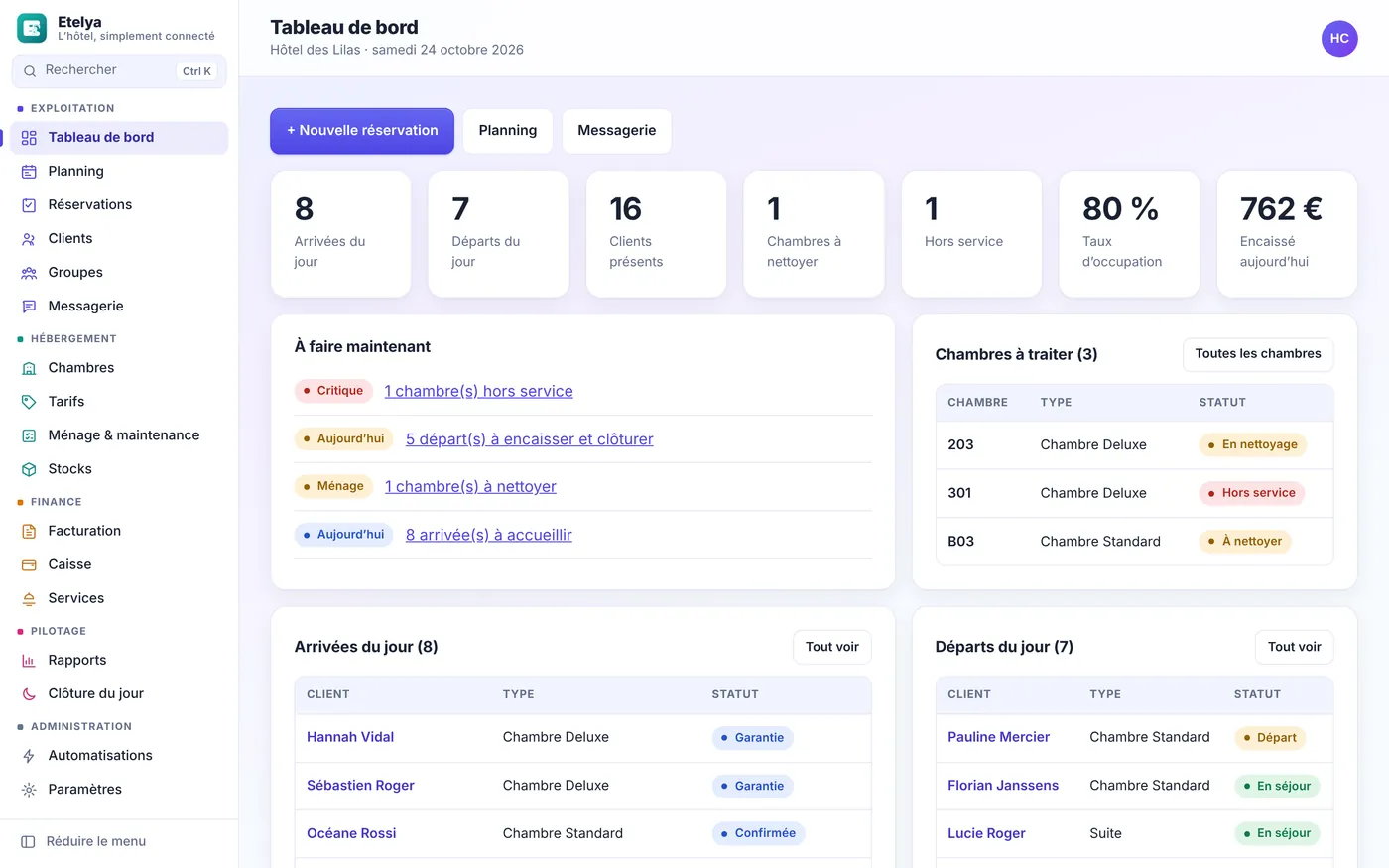Screen dimensions: 1389x868
Task: Open the 1 chambre(s) à nettoyer link
Action: pyautogui.click(x=470, y=487)
